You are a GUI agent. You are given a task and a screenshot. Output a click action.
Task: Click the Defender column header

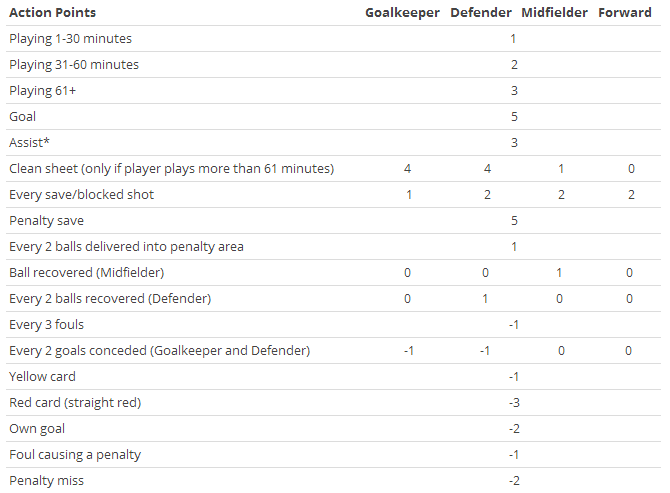482,12
